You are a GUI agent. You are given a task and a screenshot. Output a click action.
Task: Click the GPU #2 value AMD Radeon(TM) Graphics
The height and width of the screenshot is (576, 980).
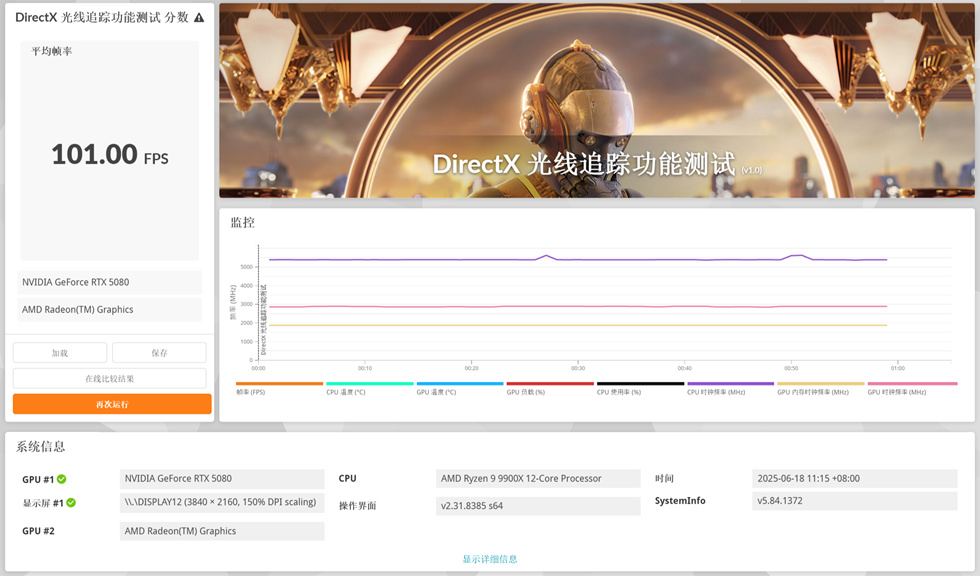(222, 531)
